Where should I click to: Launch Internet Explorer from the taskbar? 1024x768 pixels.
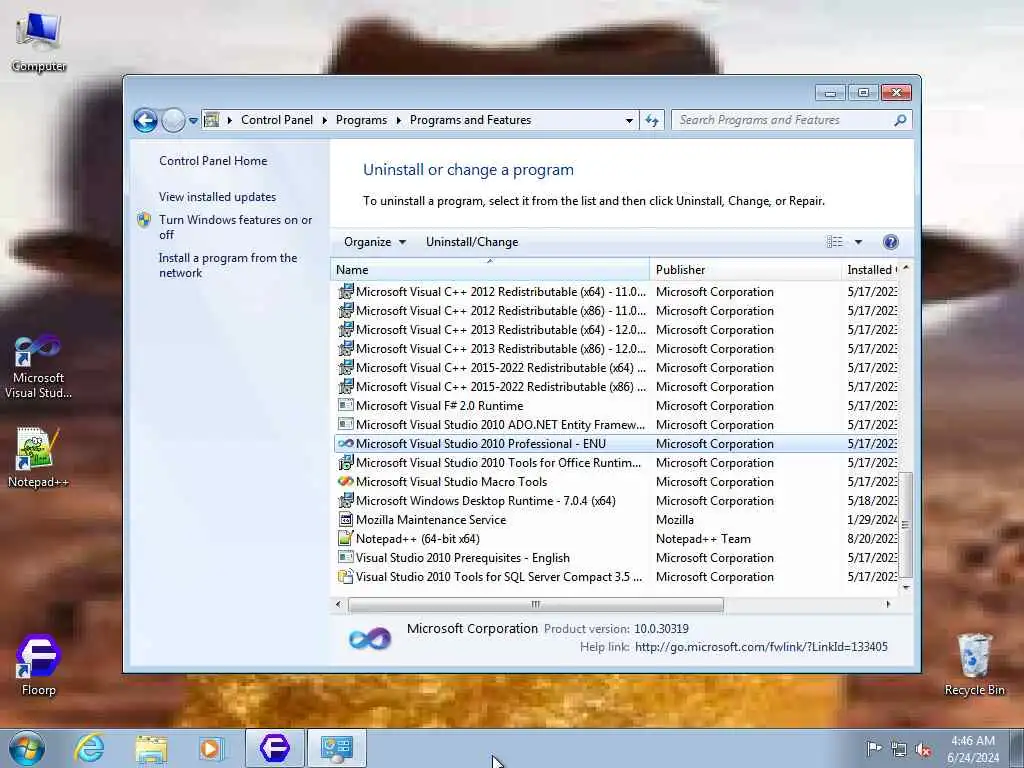(89, 748)
